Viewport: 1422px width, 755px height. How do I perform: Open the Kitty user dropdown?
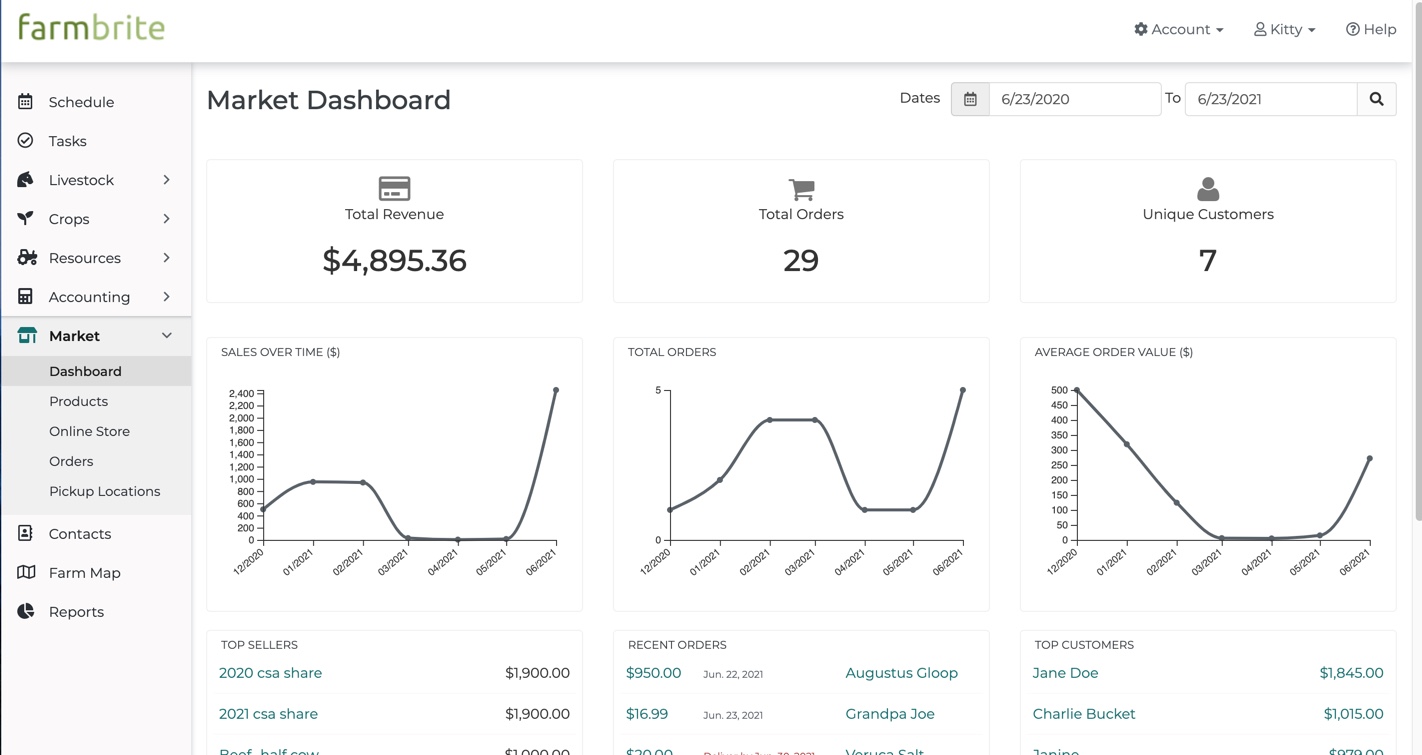(1284, 30)
